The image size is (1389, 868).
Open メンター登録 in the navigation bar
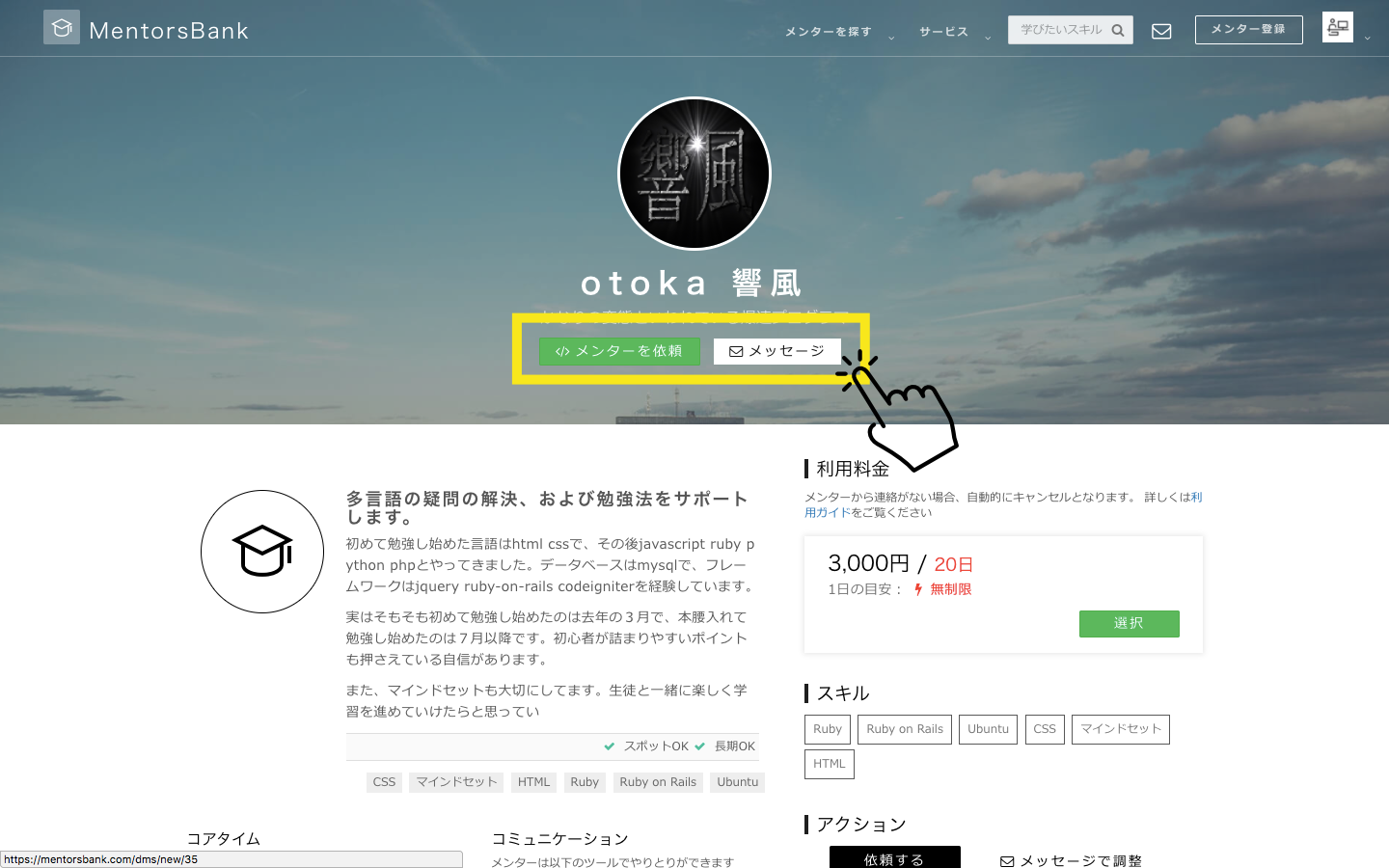click(1248, 30)
